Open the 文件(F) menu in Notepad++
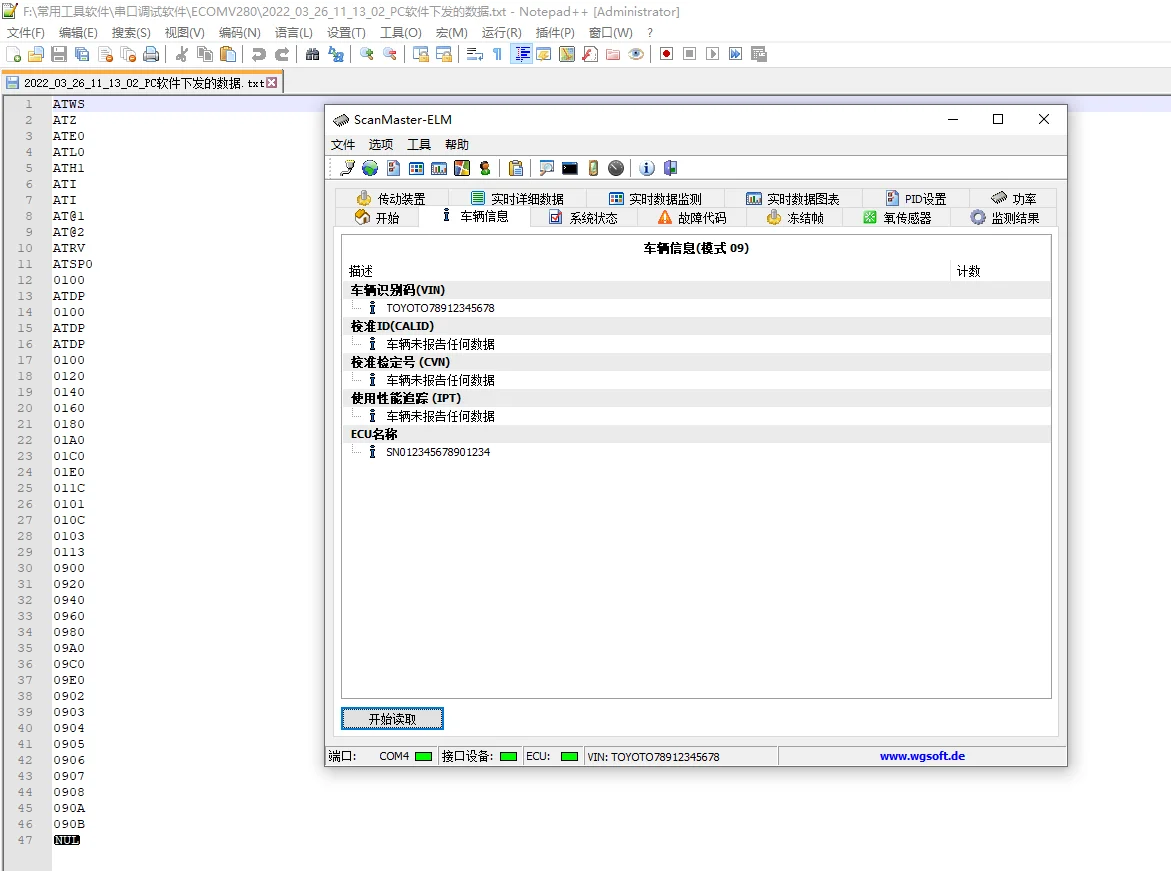Image resolution: width=1171 pixels, height=871 pixels. click(25, 33)
